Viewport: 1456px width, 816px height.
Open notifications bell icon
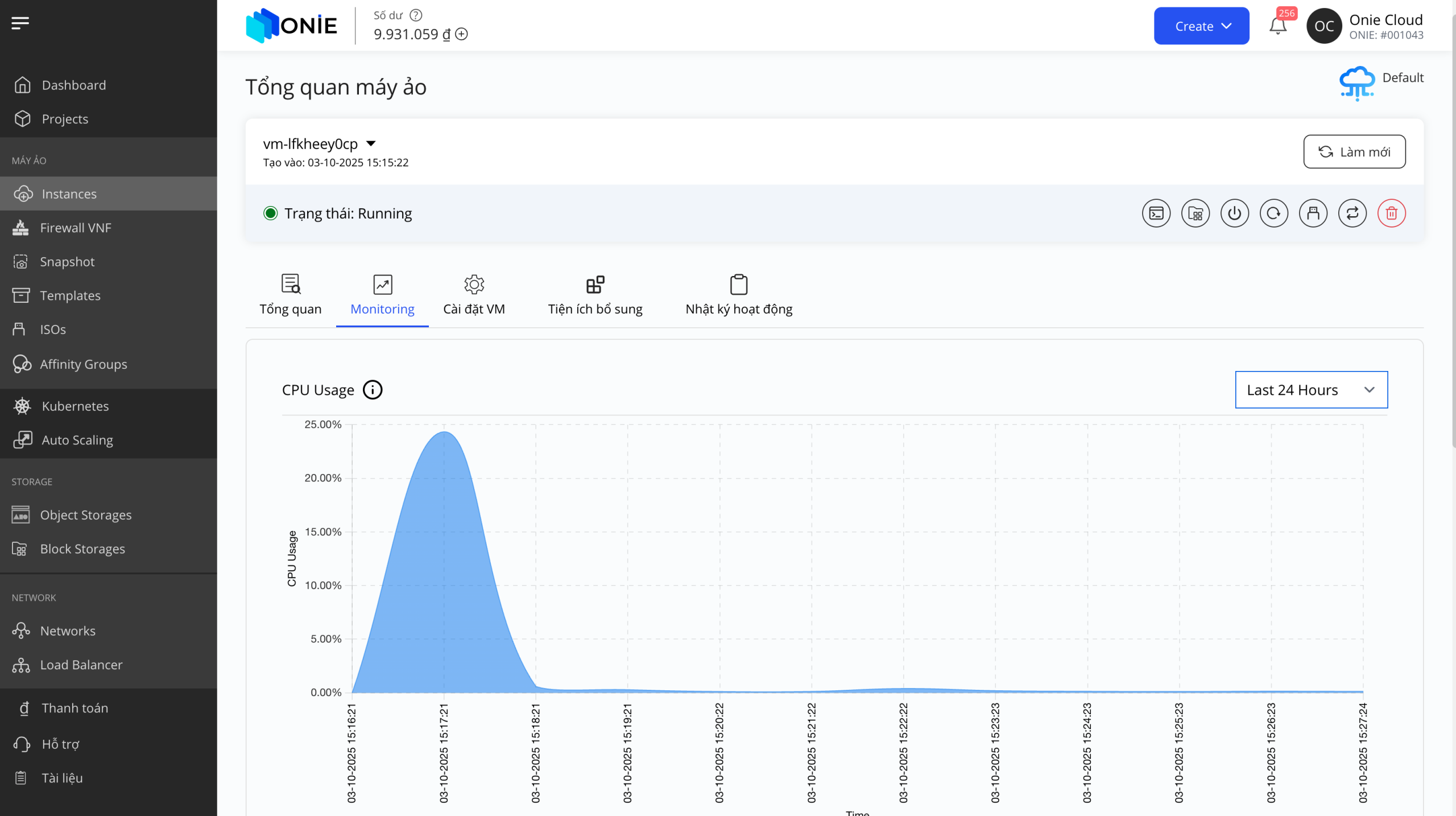coord(1277,26)
